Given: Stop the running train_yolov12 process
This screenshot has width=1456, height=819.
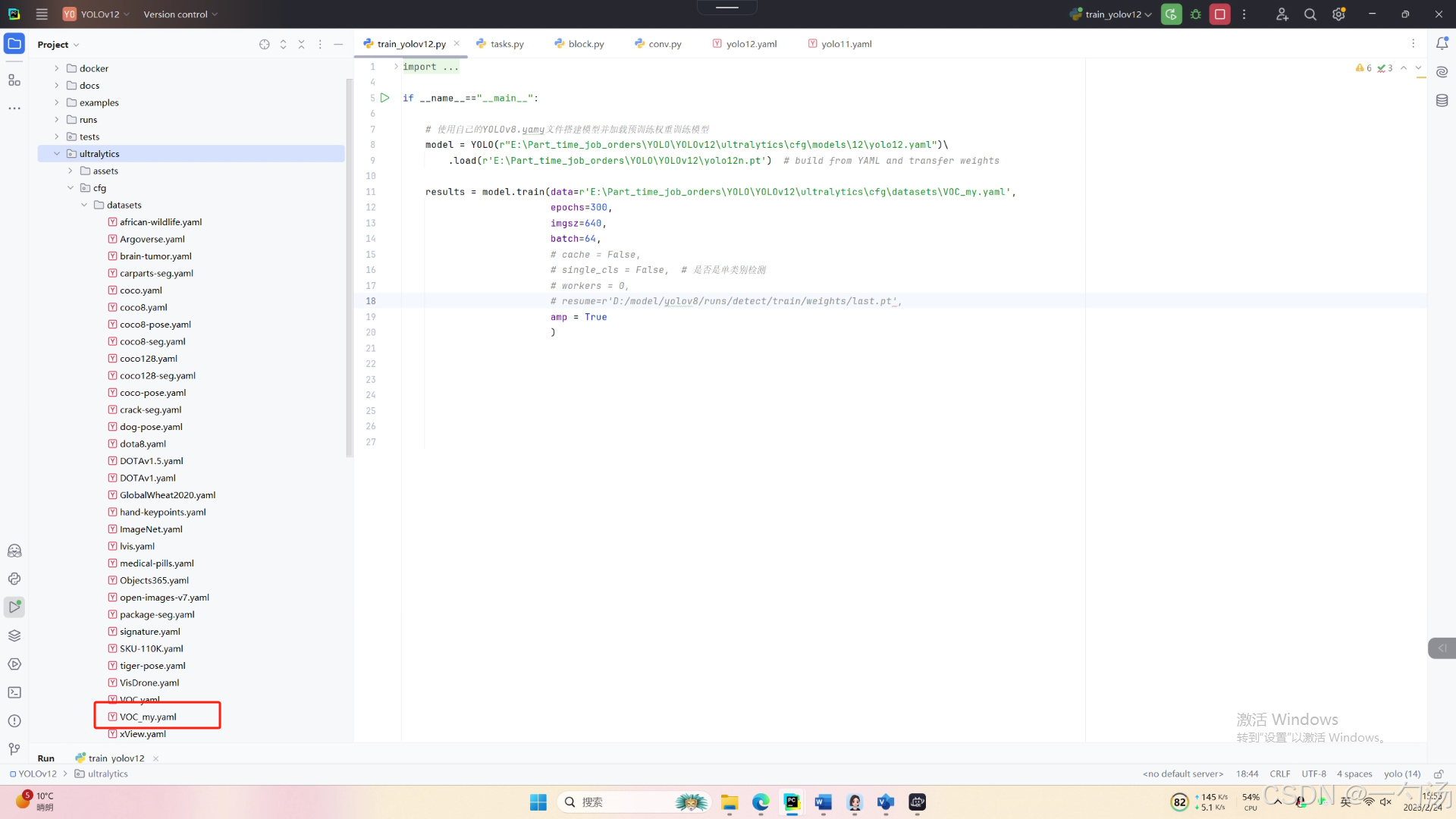Looking at the screenshot, I should 1219,14.
